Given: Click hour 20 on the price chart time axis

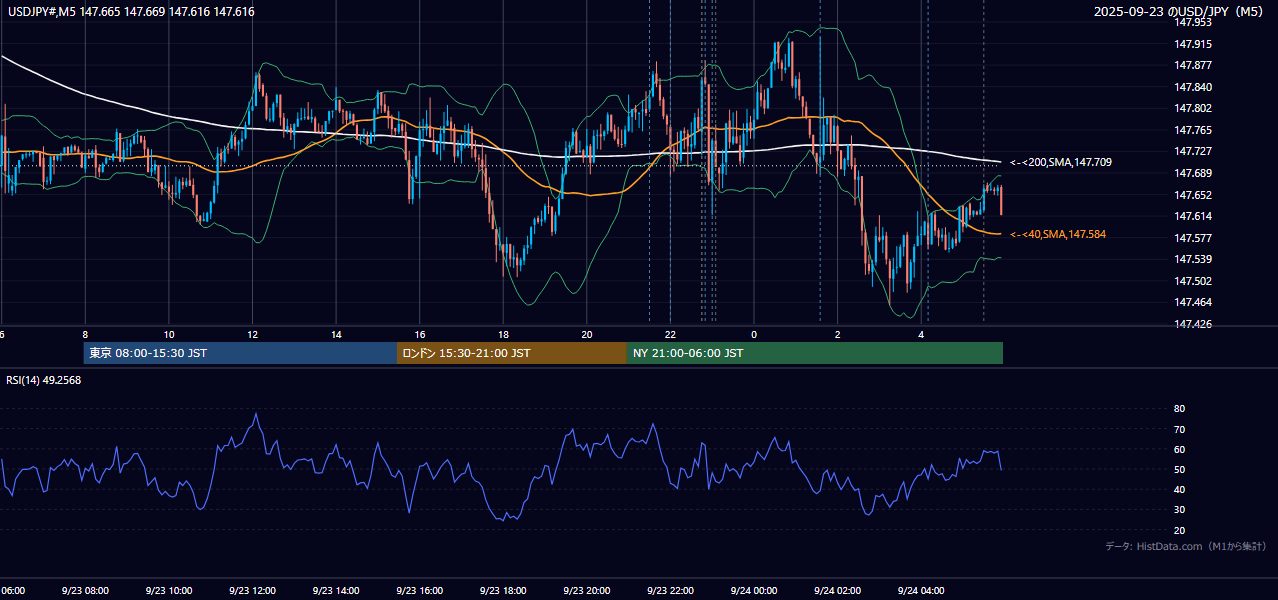Looking at the screenshot, I should [x=587, y=335].
